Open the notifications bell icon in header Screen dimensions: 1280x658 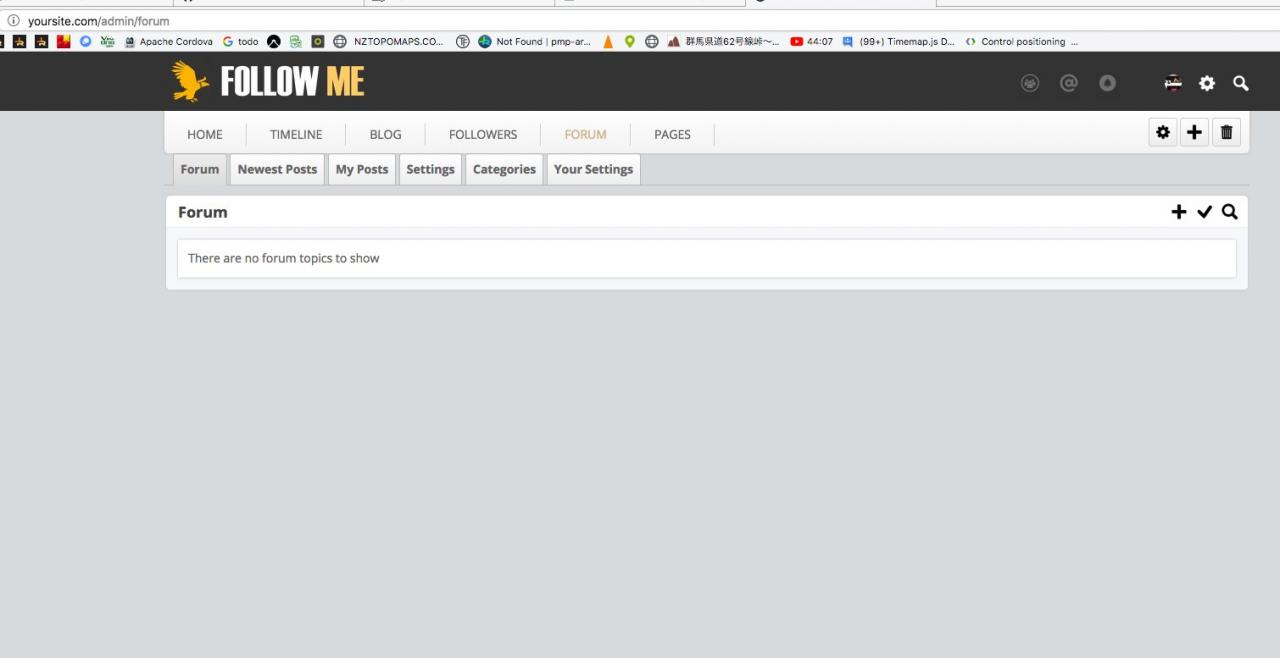point(1107,83)
